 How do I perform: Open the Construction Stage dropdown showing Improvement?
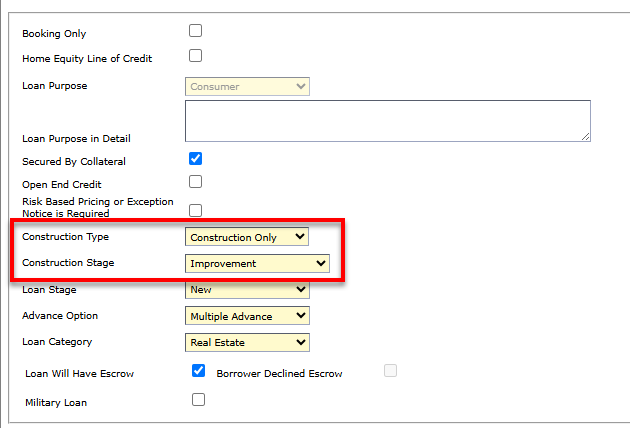[x=257, y=263]
